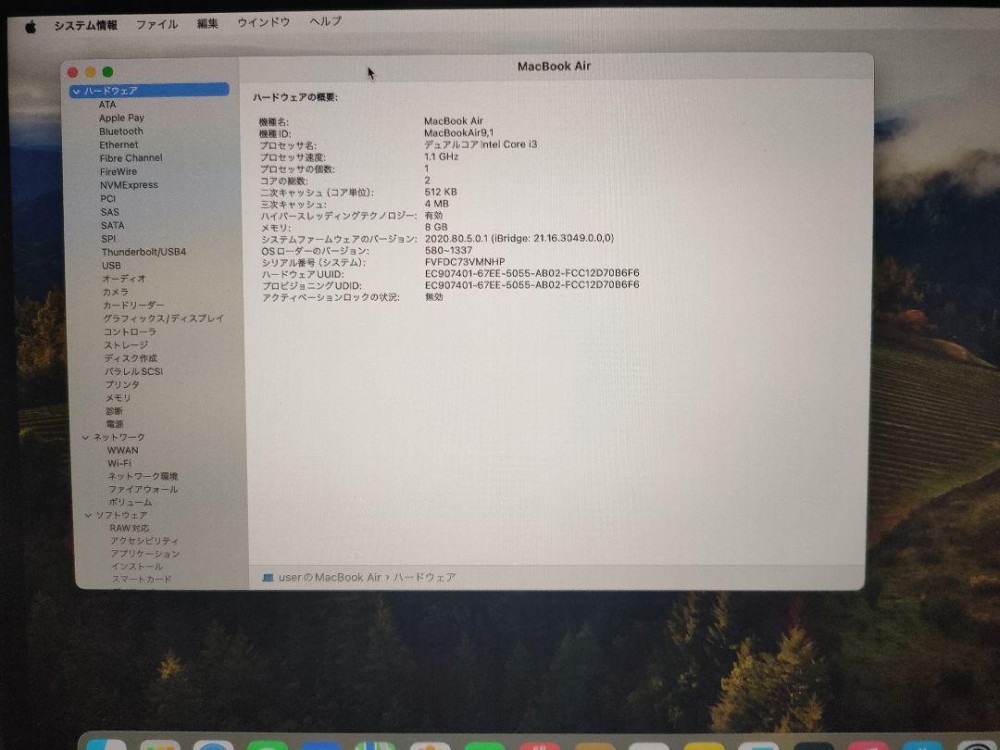1000x750 pixels.
Task: Select スマートカード in the sidebar
Action: click(142, 579)
